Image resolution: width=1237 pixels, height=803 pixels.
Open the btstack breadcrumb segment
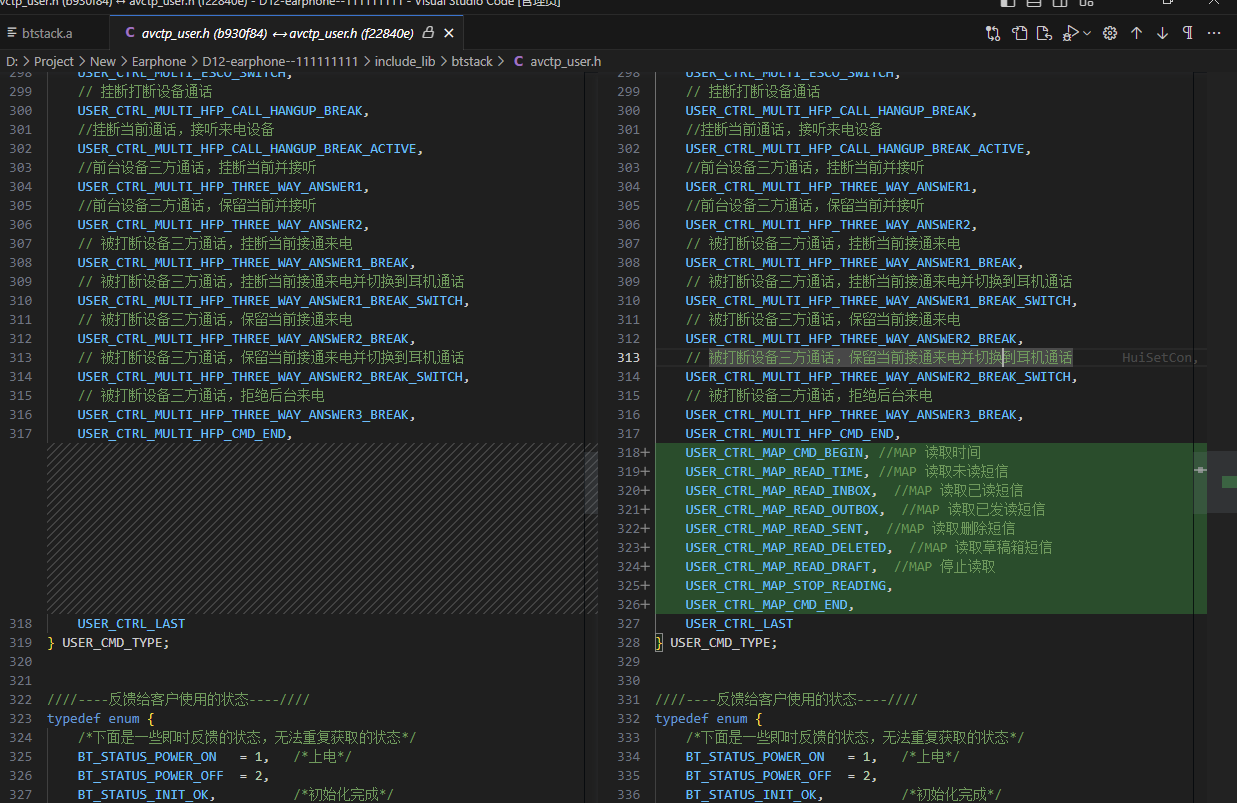pos(472,61)
